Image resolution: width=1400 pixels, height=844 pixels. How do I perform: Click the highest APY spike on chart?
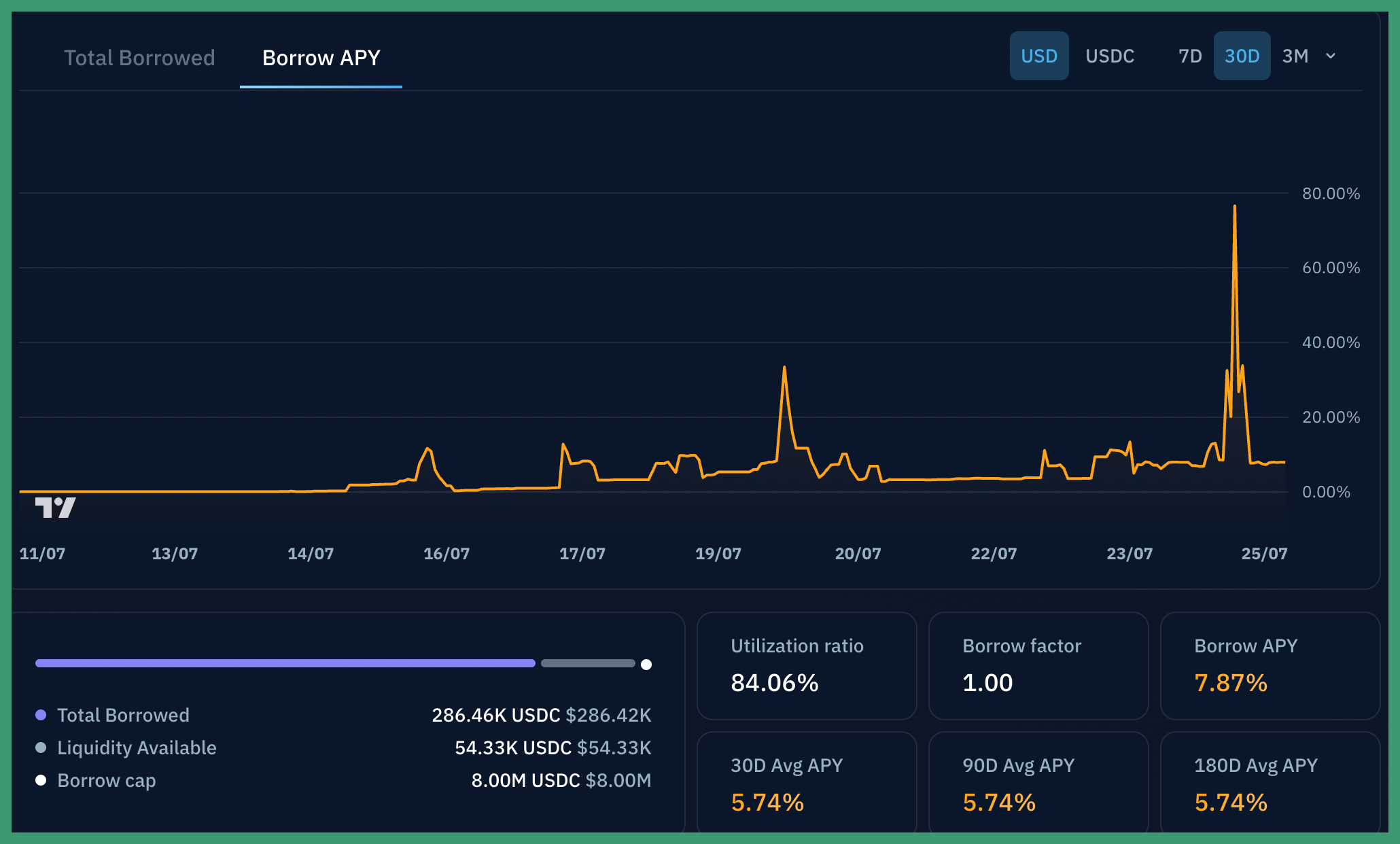point(1234,207)
